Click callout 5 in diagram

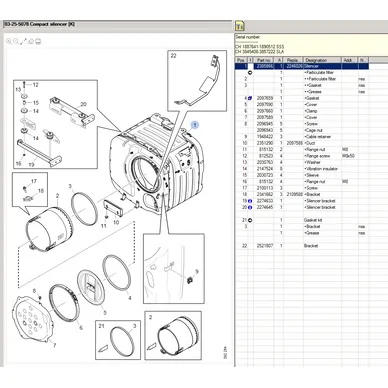pyautogui.click(x=105, y=313)
